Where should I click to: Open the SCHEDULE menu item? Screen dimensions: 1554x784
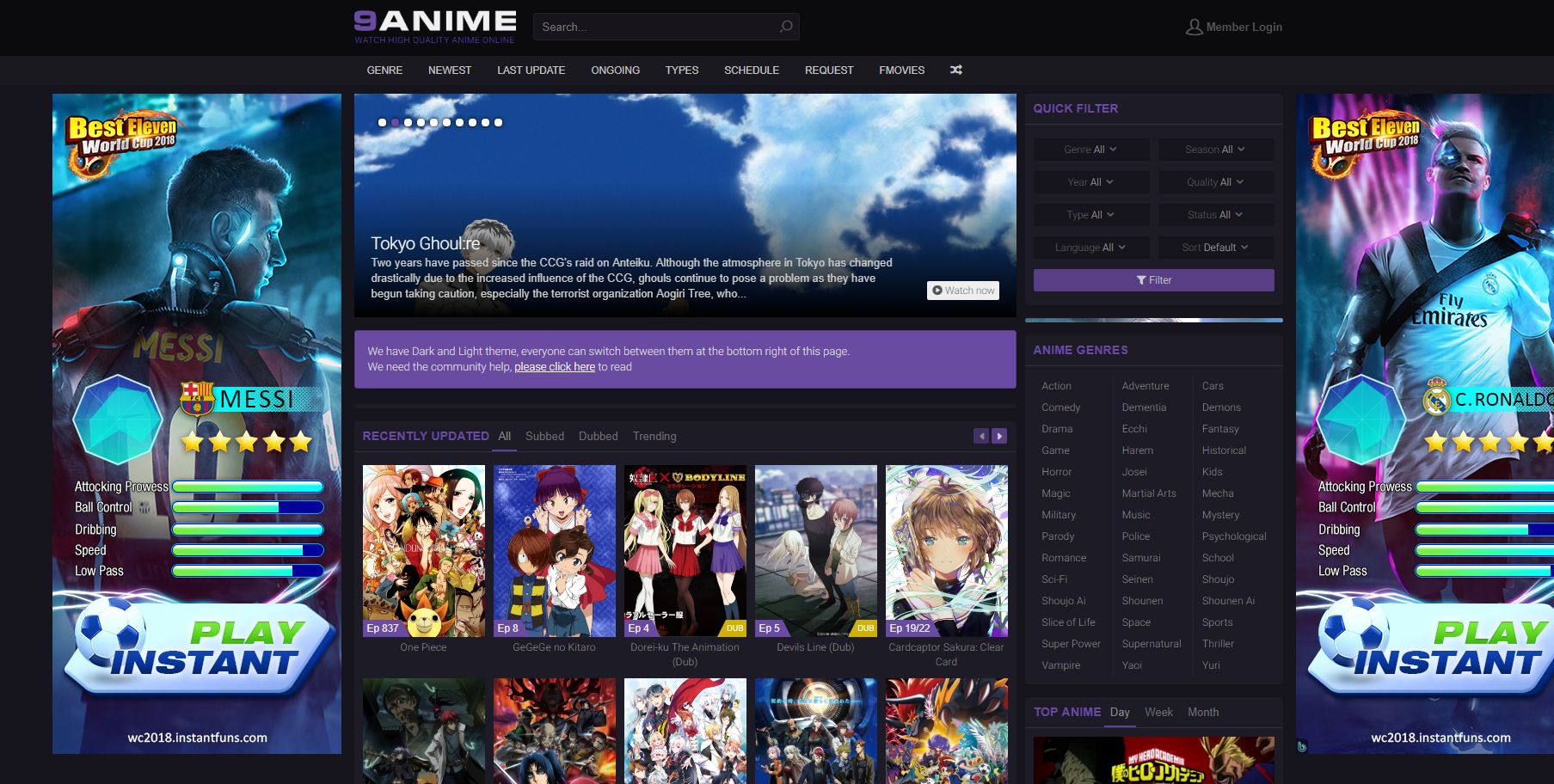coord(752,70)
